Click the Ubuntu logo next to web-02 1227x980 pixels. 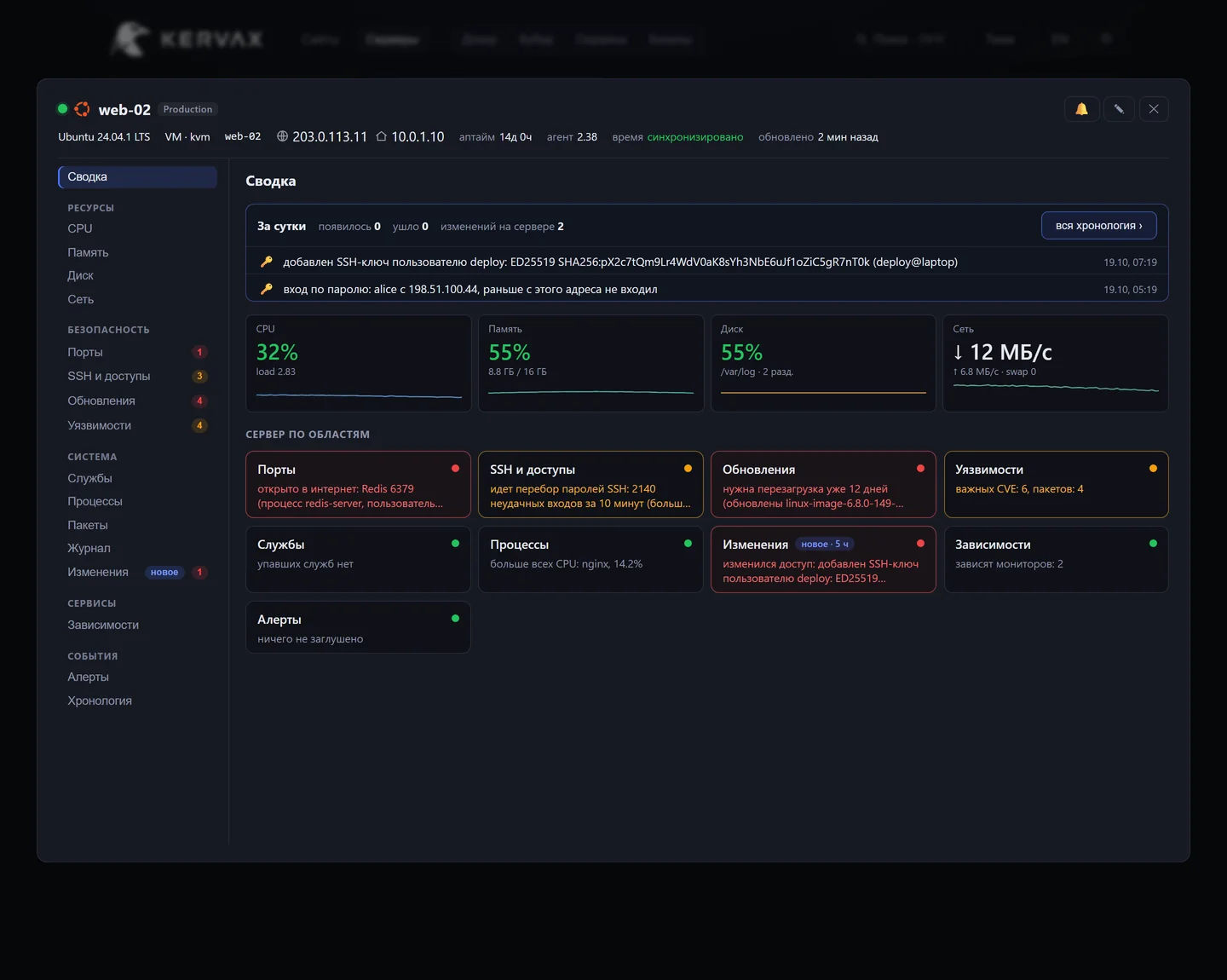point(82,109)
